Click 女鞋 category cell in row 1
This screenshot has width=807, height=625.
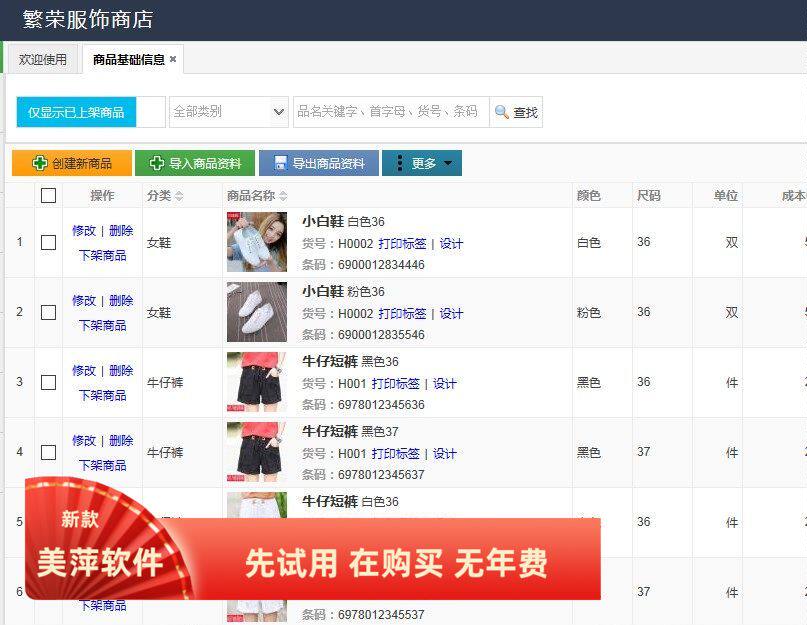point(159,242)
